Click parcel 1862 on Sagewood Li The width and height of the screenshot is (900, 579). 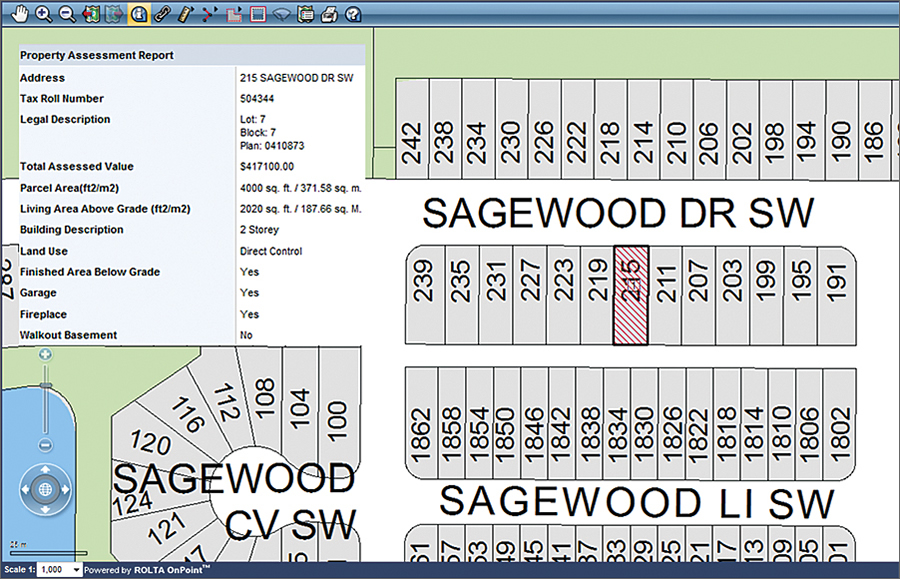coord(421,423)
